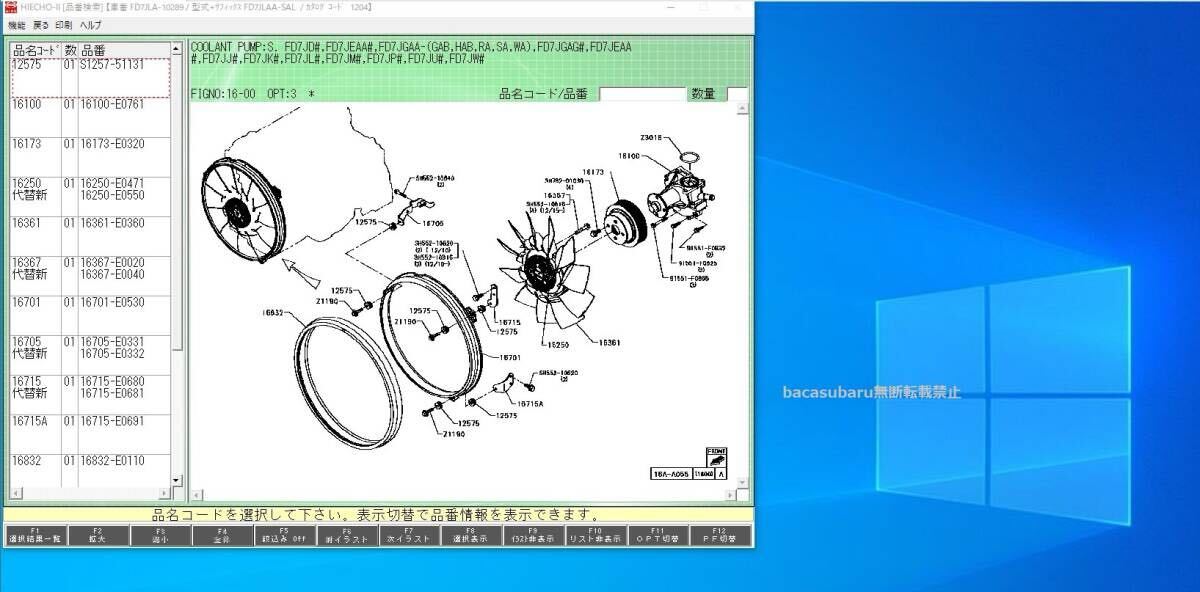
Task: Open the 戻る menu
Action: tap(41, 24)
